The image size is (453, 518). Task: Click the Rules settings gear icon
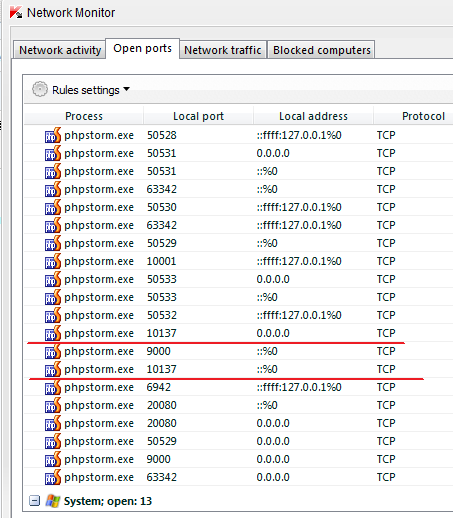[40, 90]
